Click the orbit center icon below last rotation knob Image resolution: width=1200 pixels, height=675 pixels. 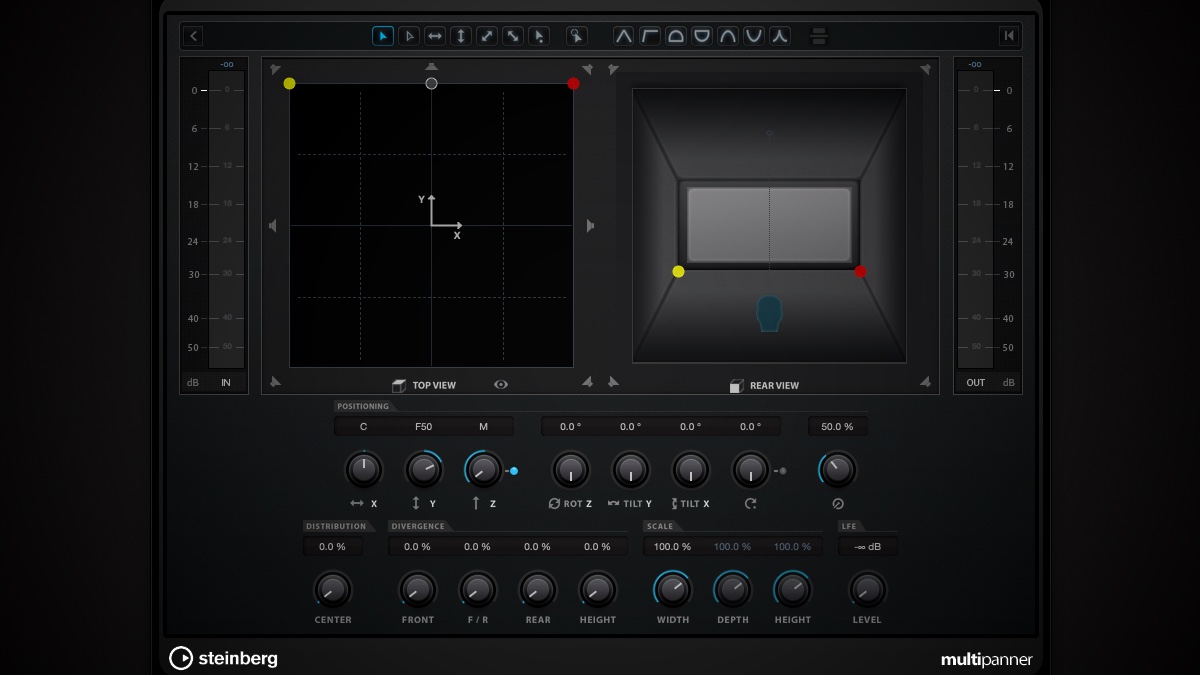750,504
